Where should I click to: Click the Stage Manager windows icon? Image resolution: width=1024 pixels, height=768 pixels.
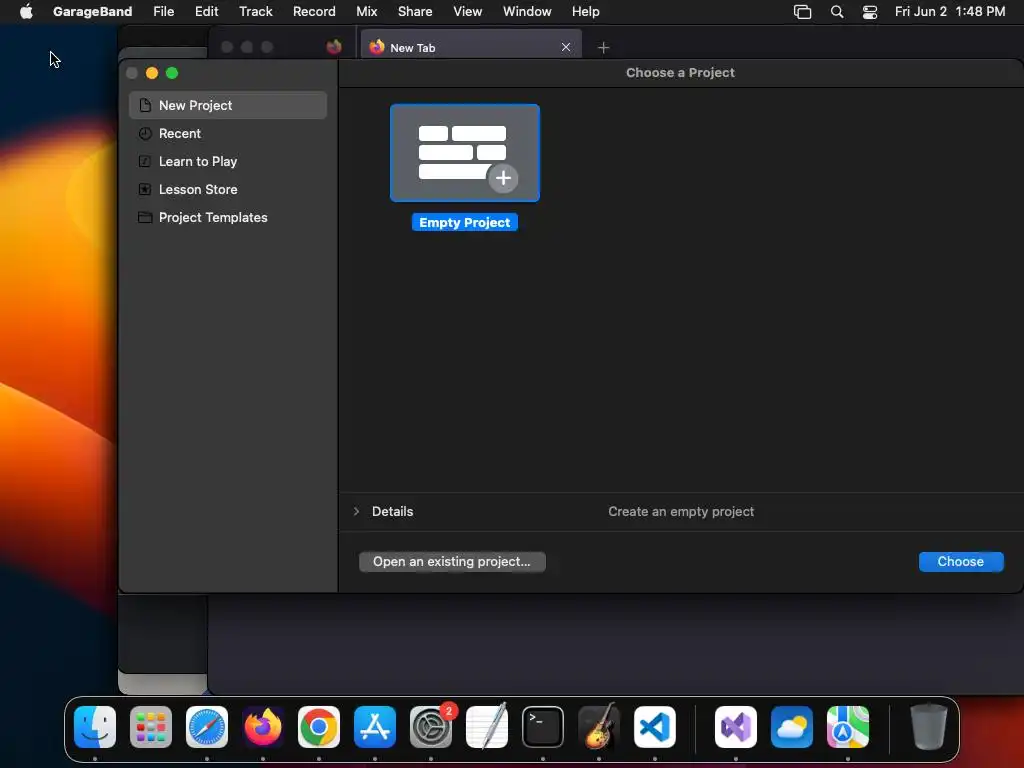pyautogui.click(x=803, y=12)
